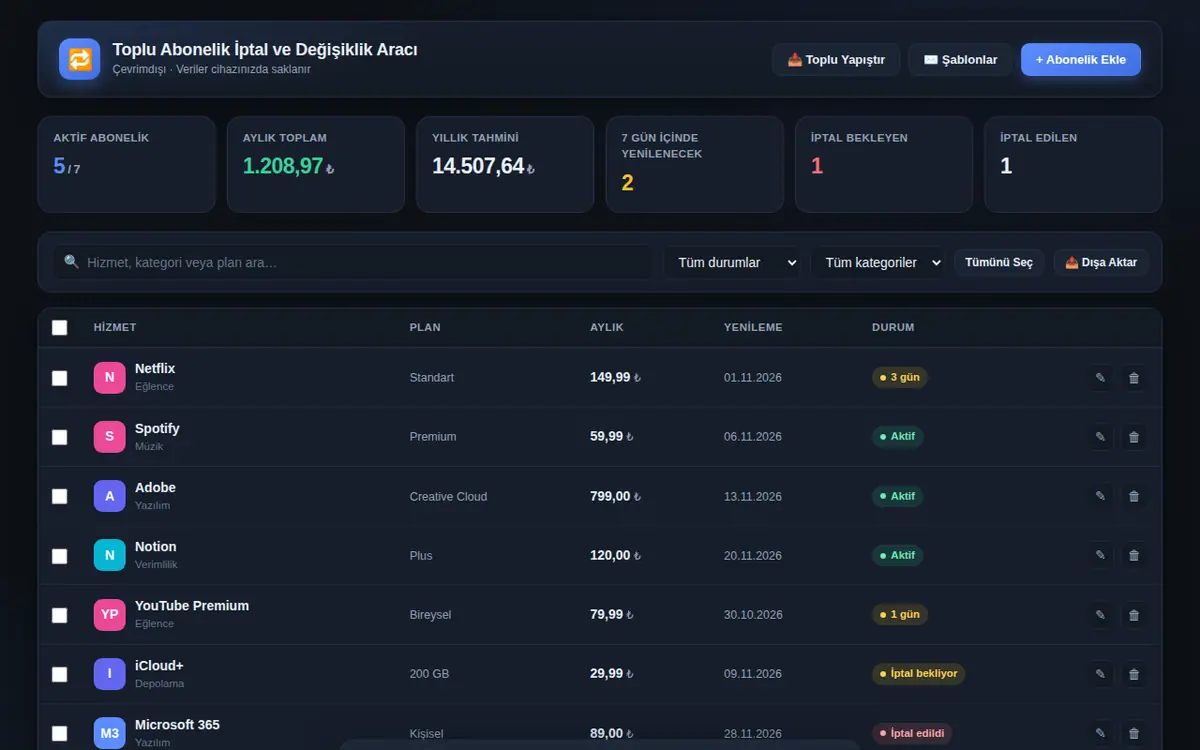This screenshot has height=750, width=1200.
Task: Export data with 'Dışa Aktar' button
Action: [x=1101, y=262]
